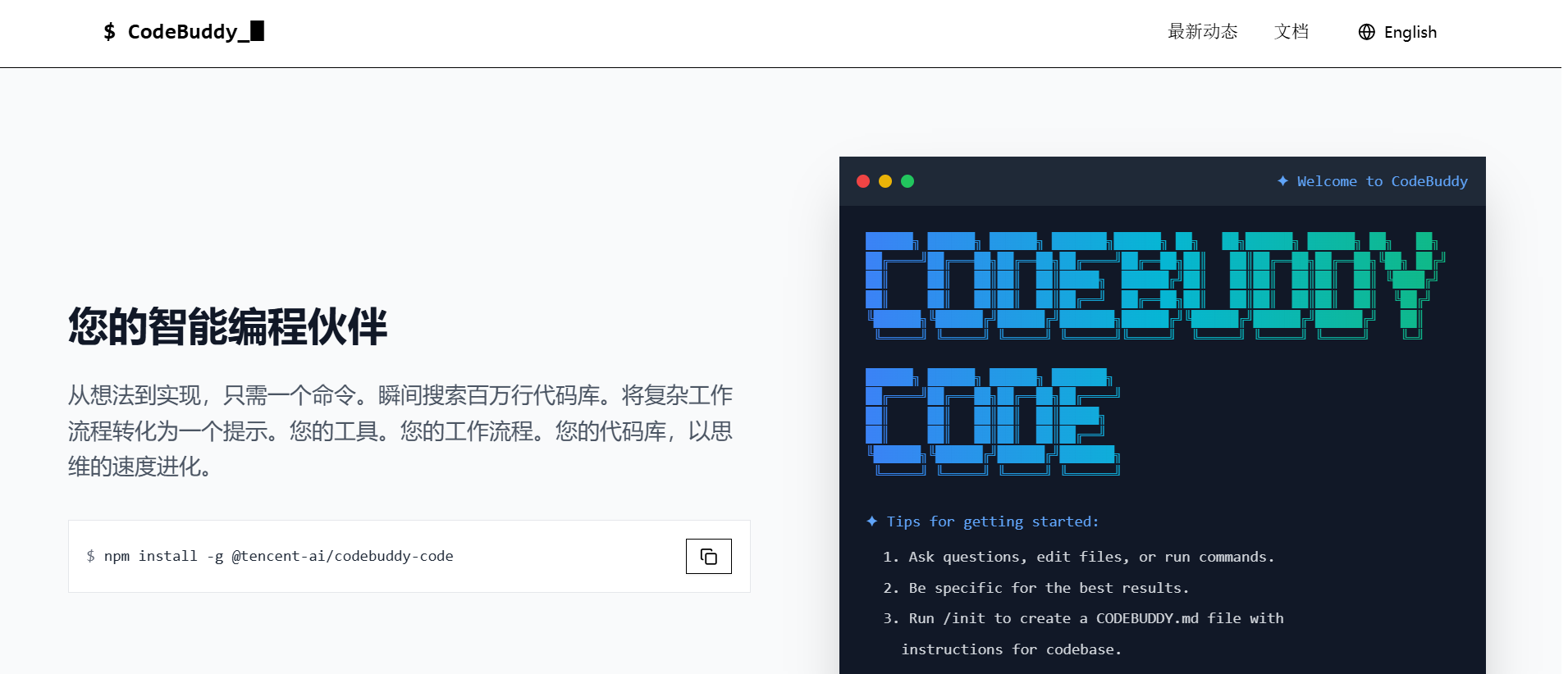
Task: Click the globe language icon
Action: coord(1366,32)
